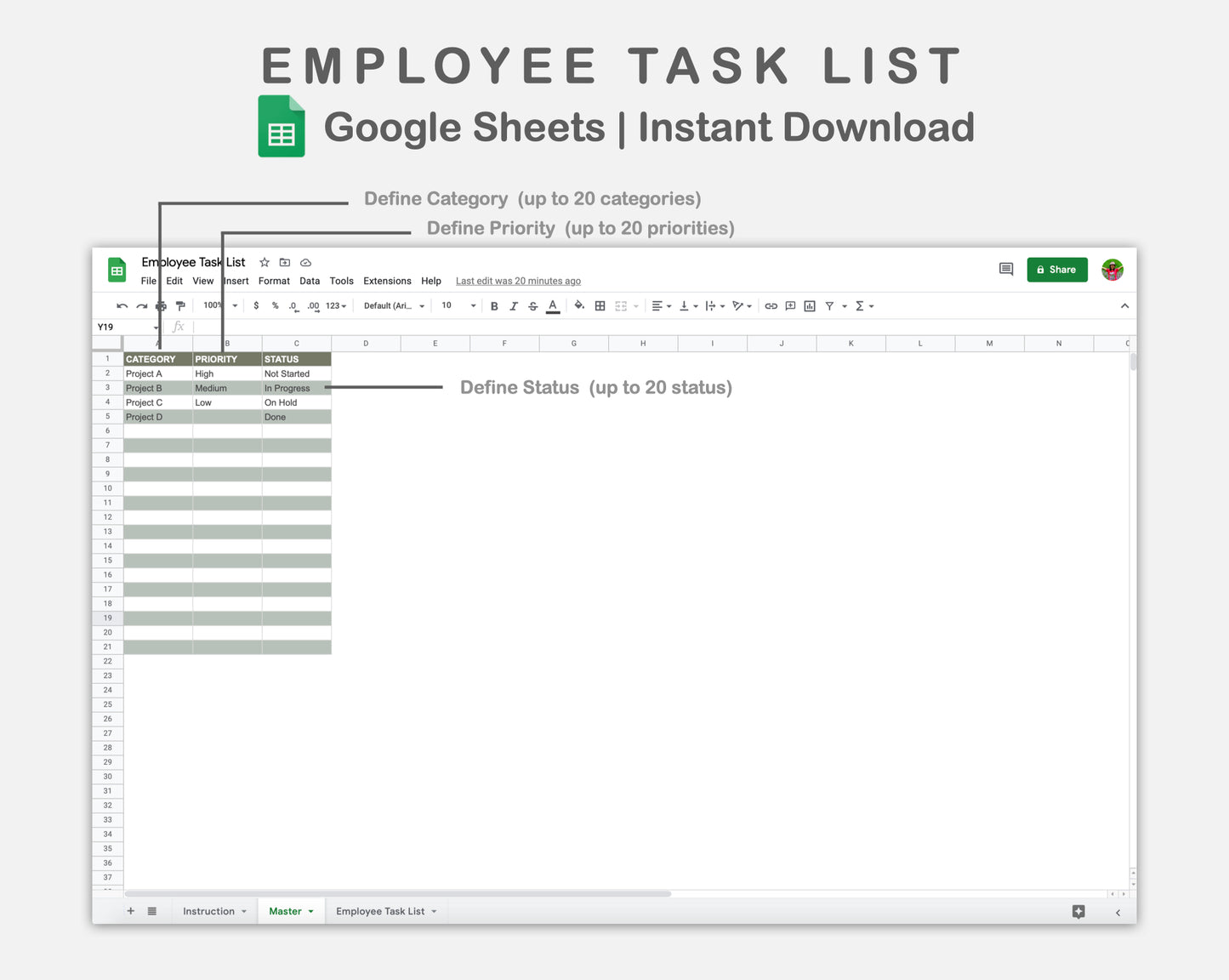Open the functions (sigma) icon
Image resolution: width=1229 pixels, height=980 pixels.
coord(861,305)
